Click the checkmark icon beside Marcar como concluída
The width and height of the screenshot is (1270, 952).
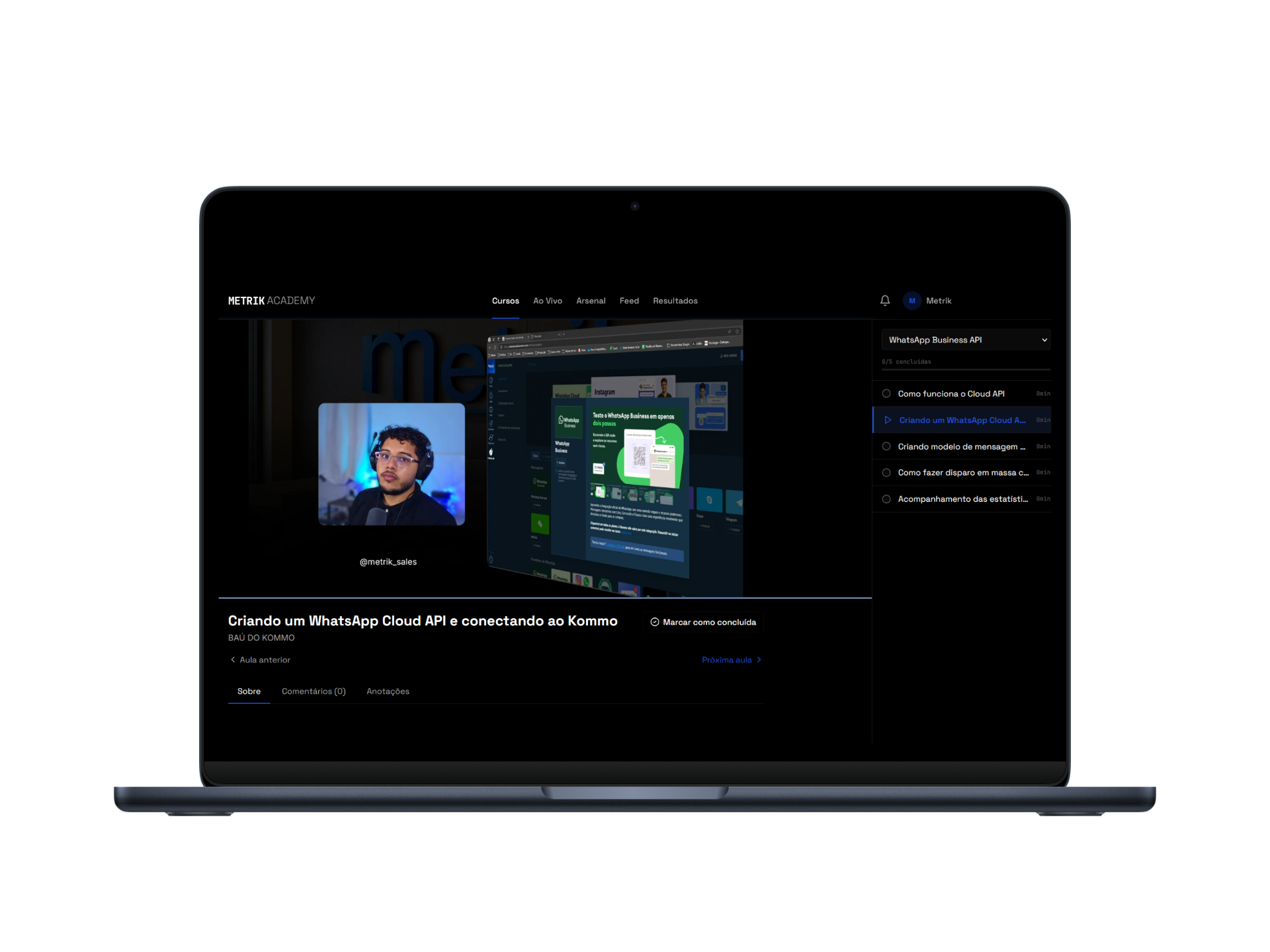pyautogui.click(x=654, y=622)
